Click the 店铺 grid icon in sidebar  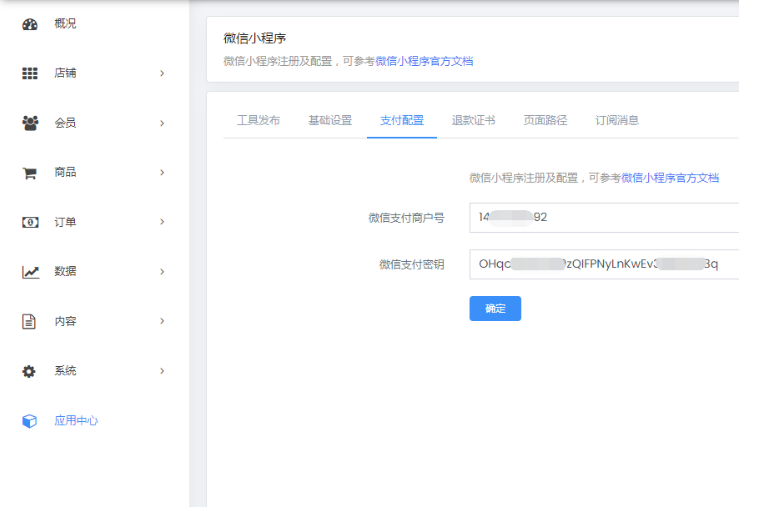(30, 73)
